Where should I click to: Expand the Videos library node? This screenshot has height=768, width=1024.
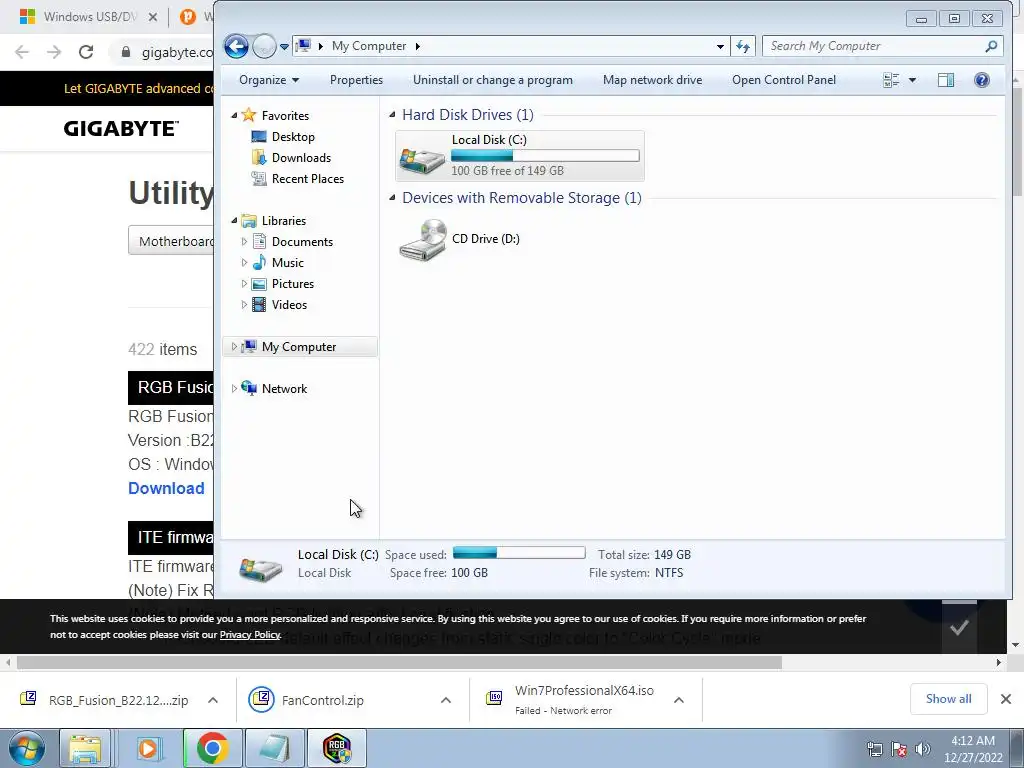point(244,304)
